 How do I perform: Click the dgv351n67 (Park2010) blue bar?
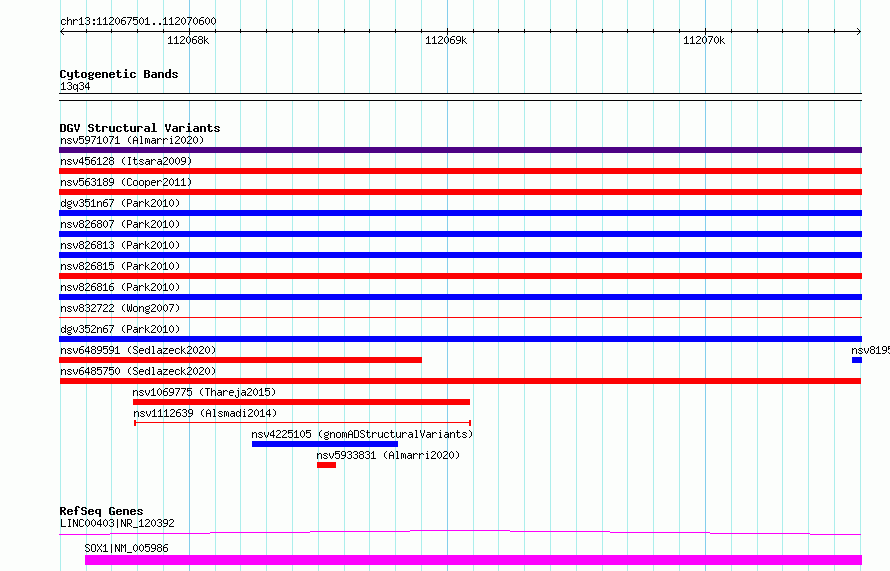[460, 213]
